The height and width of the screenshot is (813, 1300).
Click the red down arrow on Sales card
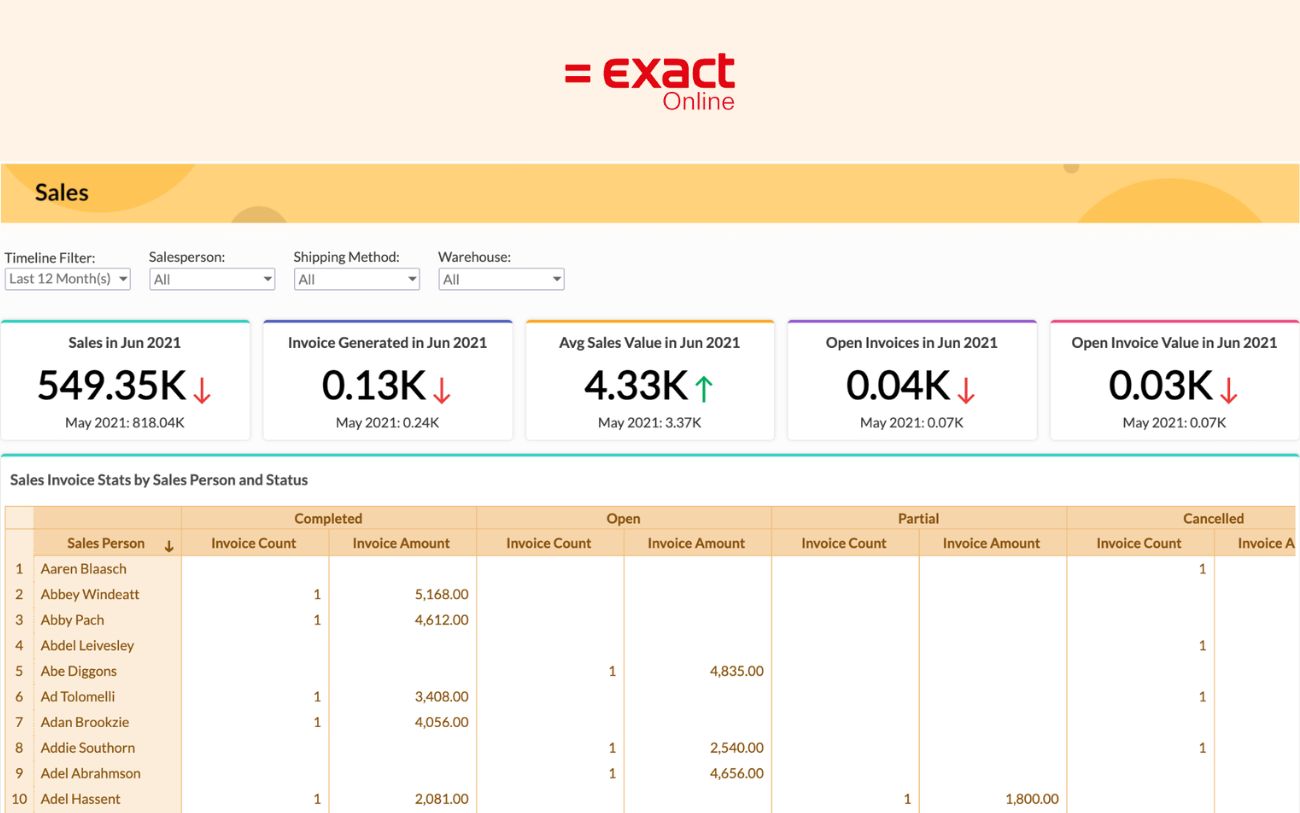click(x=202, y=389)
